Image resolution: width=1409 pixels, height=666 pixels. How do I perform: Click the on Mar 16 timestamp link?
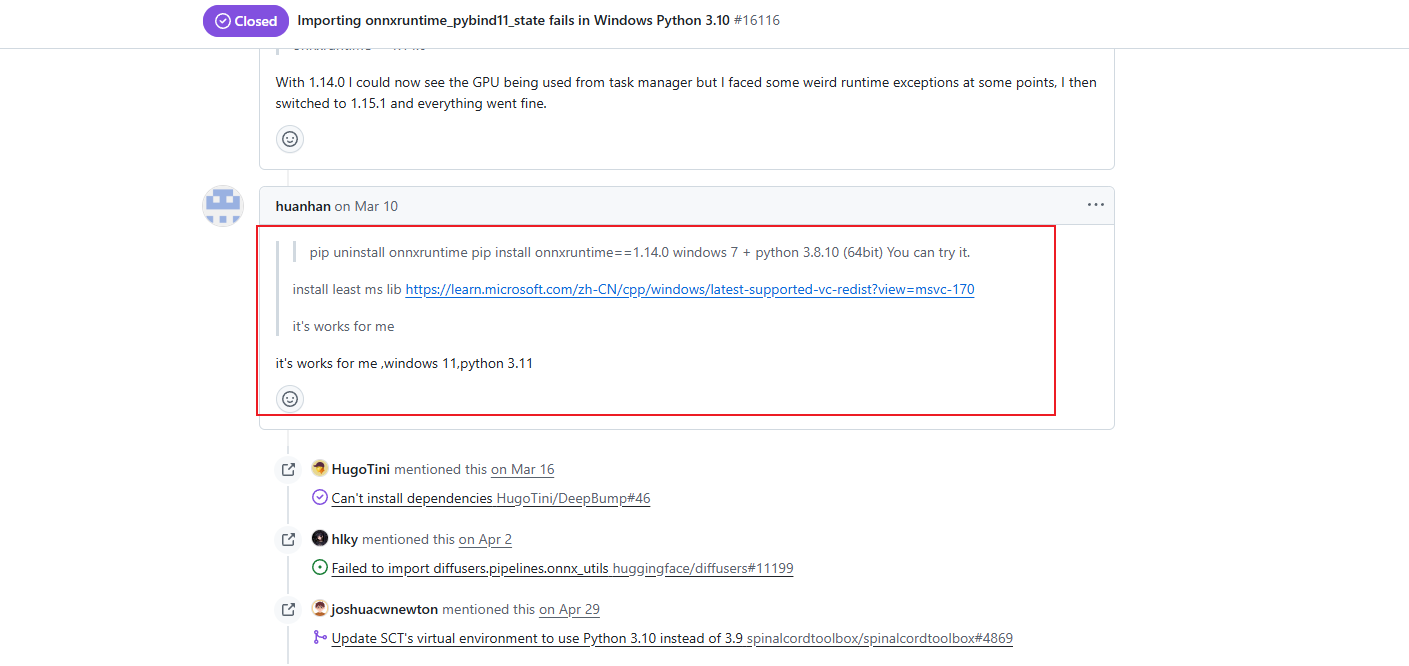coord(522,468)
